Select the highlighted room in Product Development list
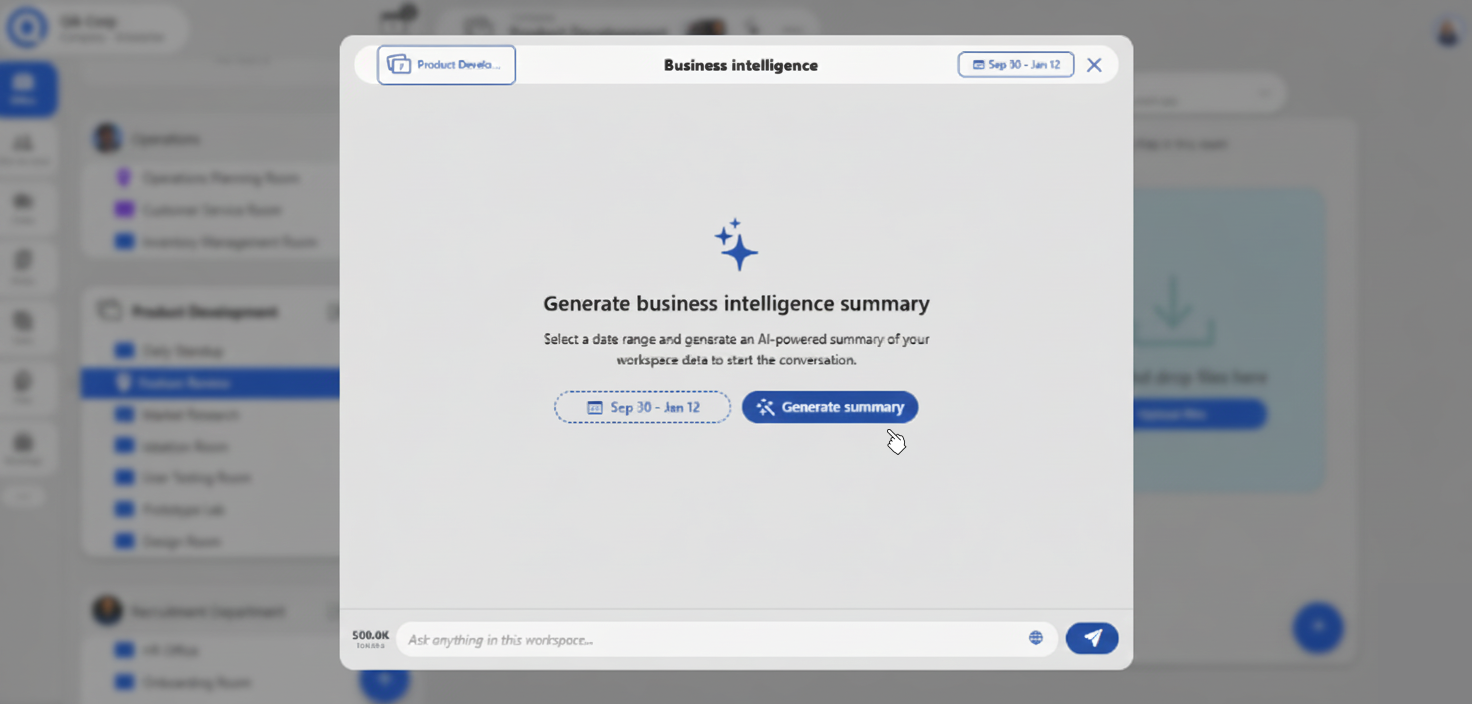Viewport: 1472px width, 704px height. pos(210,382)
